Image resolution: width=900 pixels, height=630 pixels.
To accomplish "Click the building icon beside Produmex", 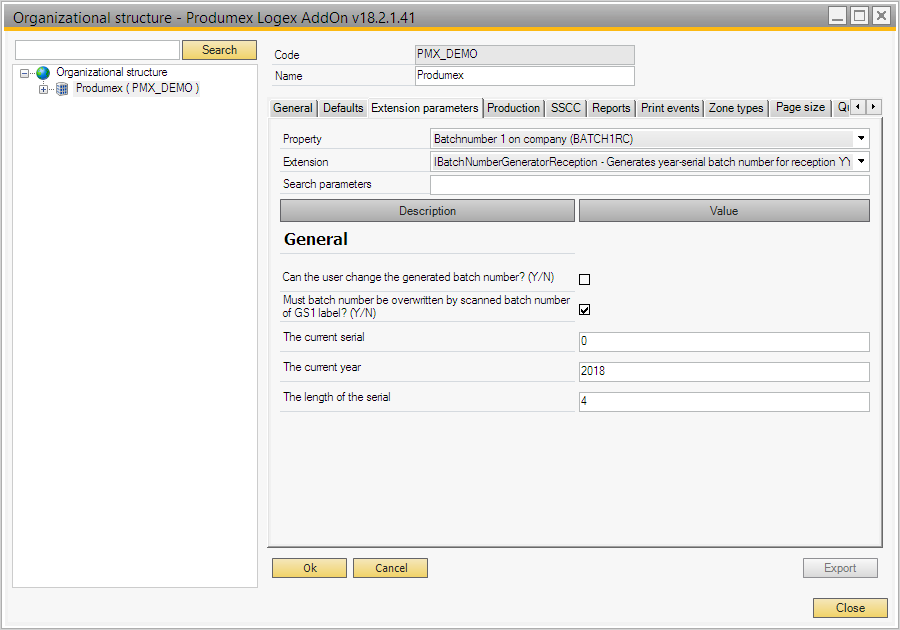I will point(62,89).
